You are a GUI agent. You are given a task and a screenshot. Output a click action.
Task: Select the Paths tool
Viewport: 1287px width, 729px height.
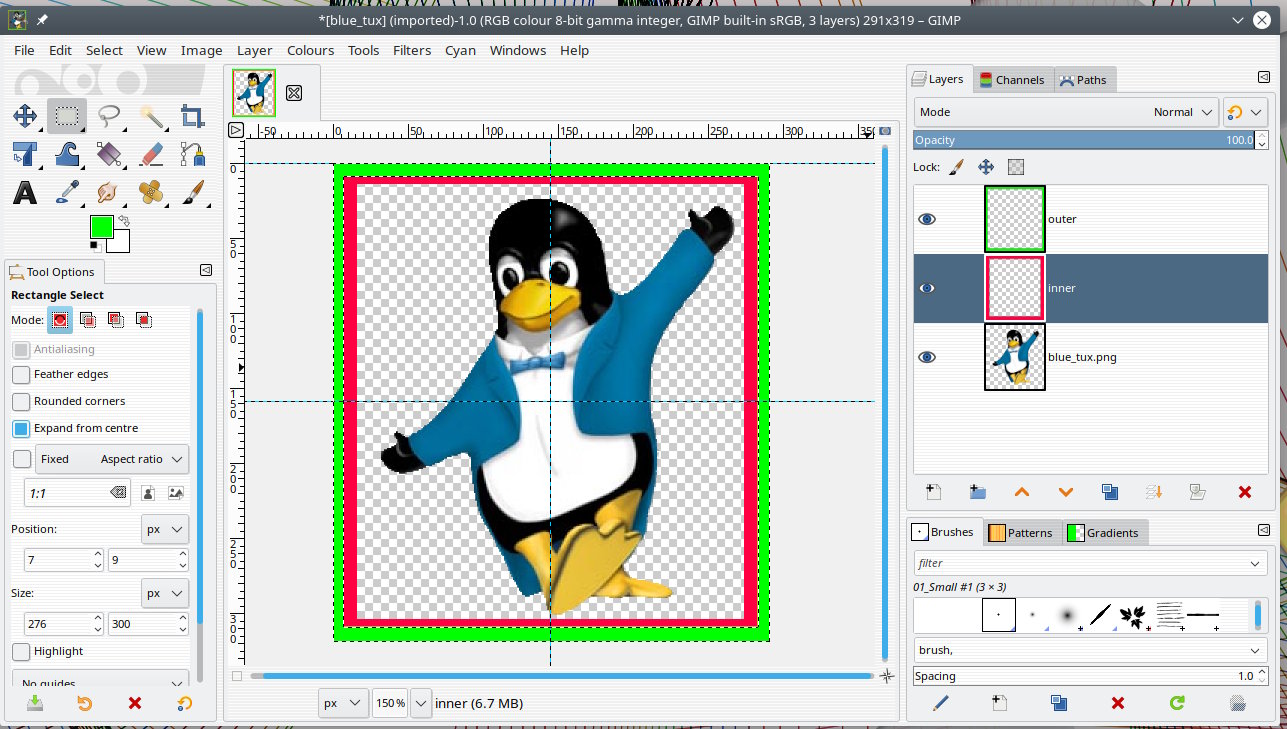click(x=193, y=154)
